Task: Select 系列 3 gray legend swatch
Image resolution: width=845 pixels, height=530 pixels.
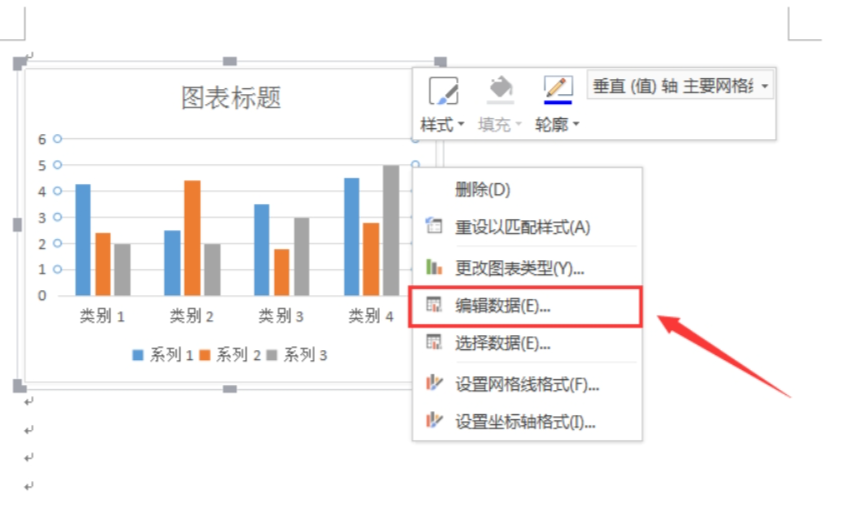Action: click(272, 355)
